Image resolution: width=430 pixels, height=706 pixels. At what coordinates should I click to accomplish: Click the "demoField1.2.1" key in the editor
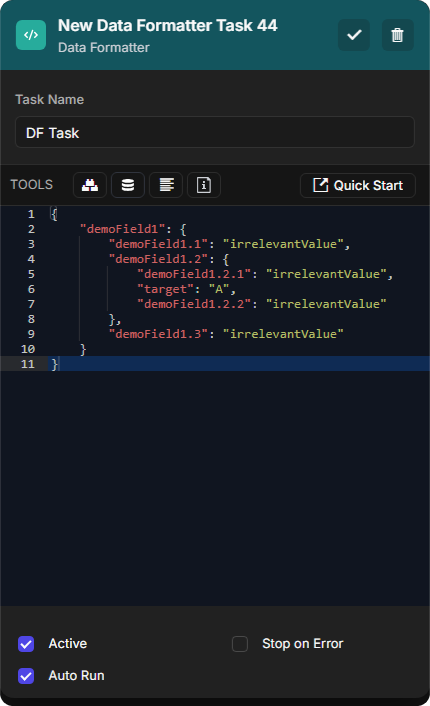194,274
